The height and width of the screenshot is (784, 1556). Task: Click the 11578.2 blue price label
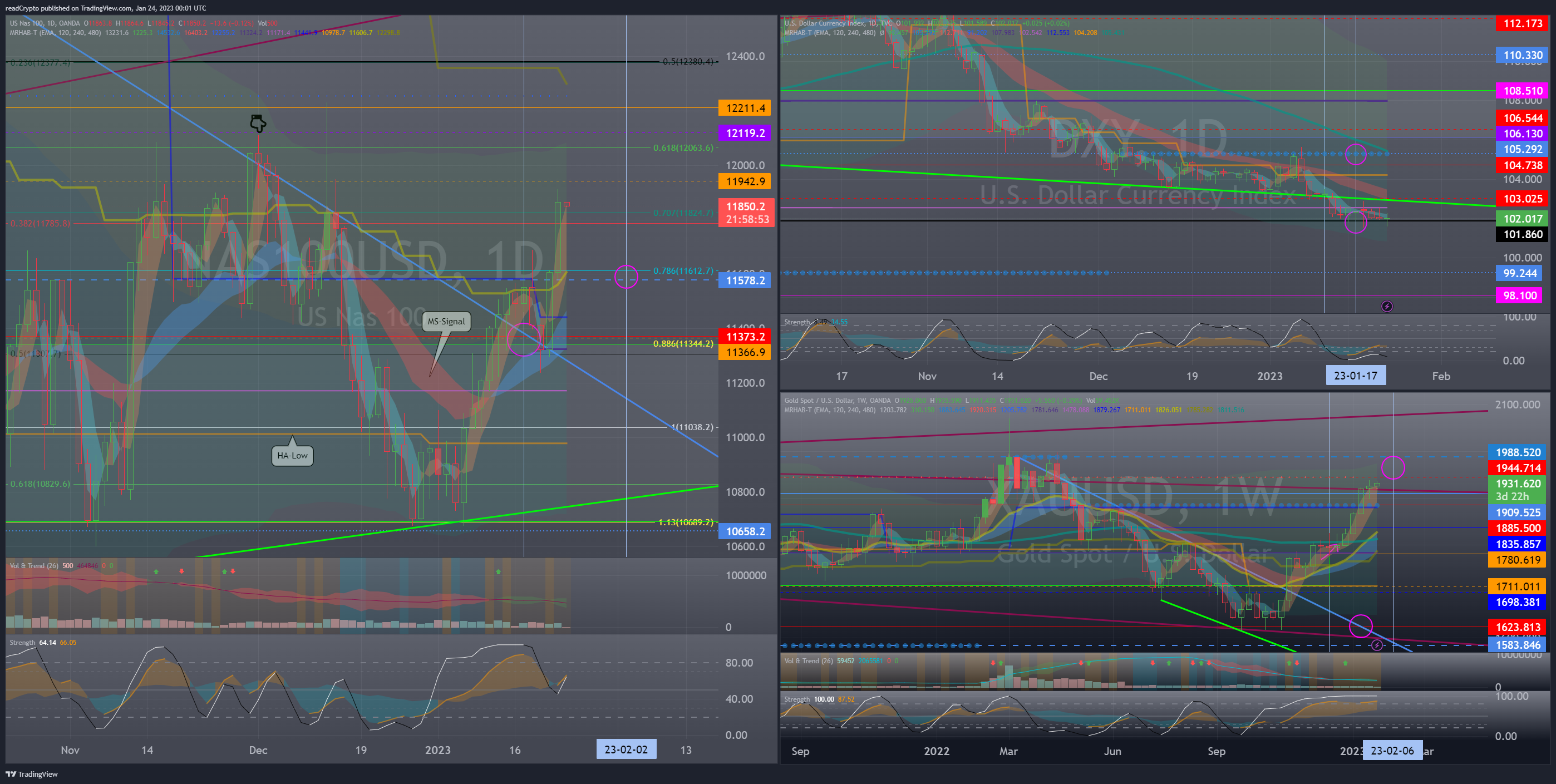point(745,280)
